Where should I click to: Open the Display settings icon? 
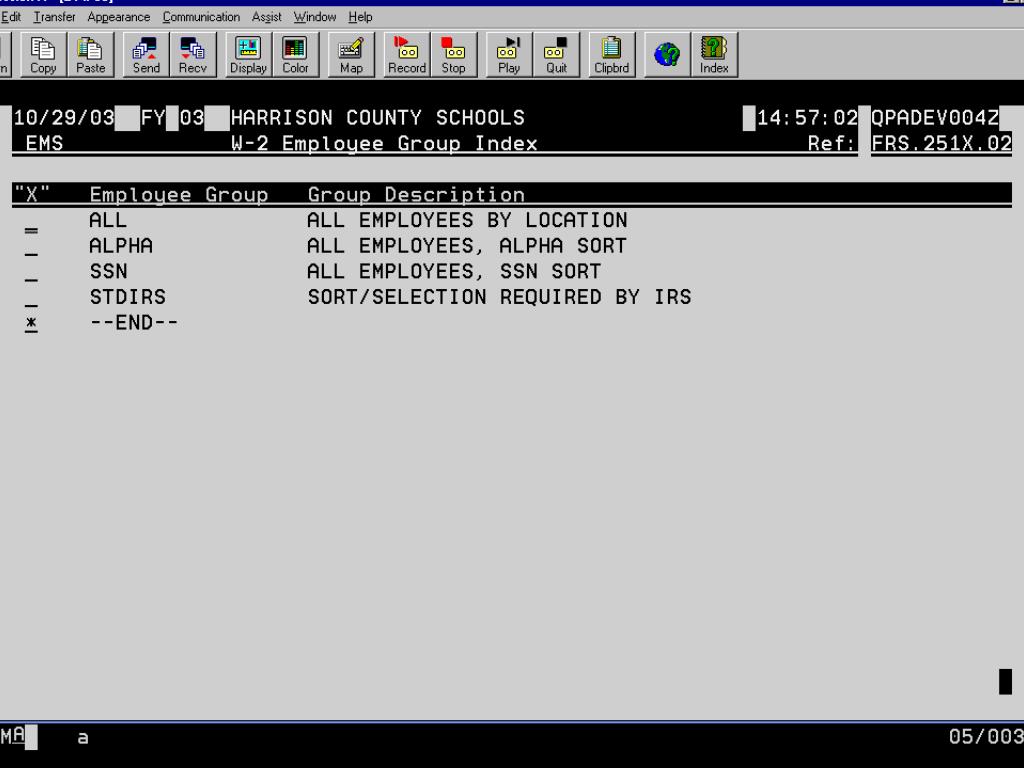pyautogui.click(x=247, y=55)
